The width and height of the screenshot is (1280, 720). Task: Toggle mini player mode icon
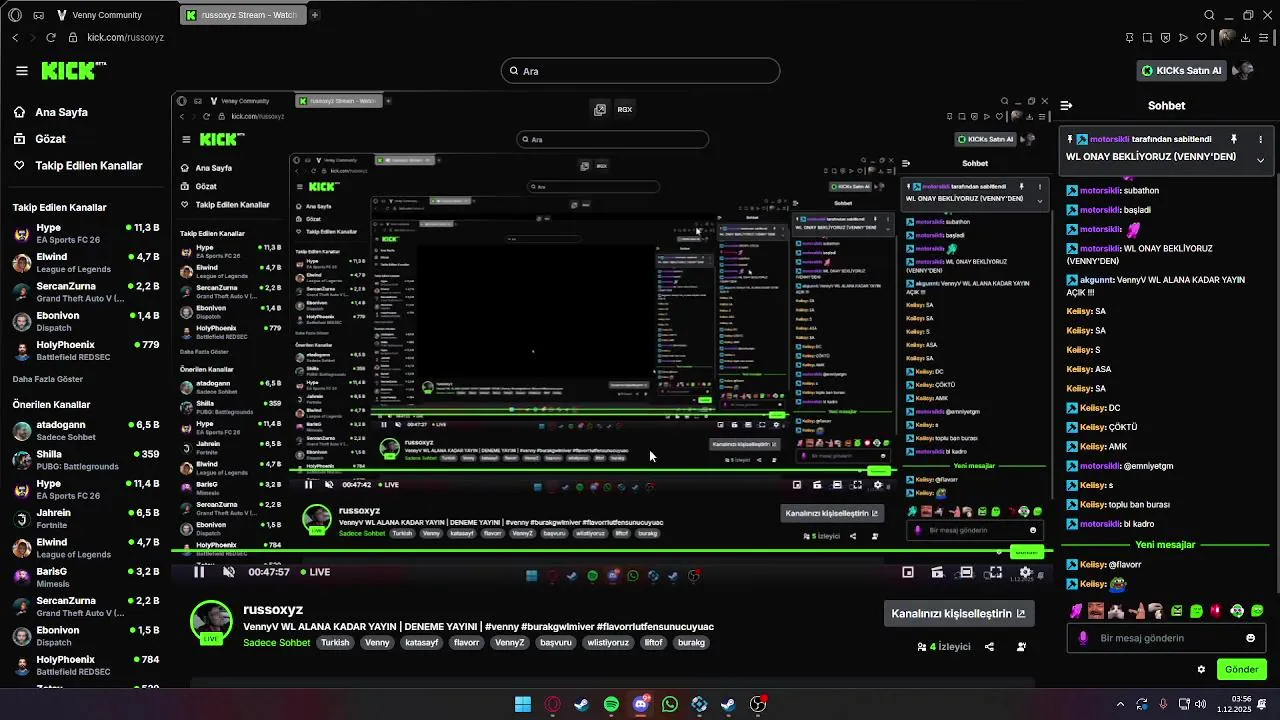(908, 572)
